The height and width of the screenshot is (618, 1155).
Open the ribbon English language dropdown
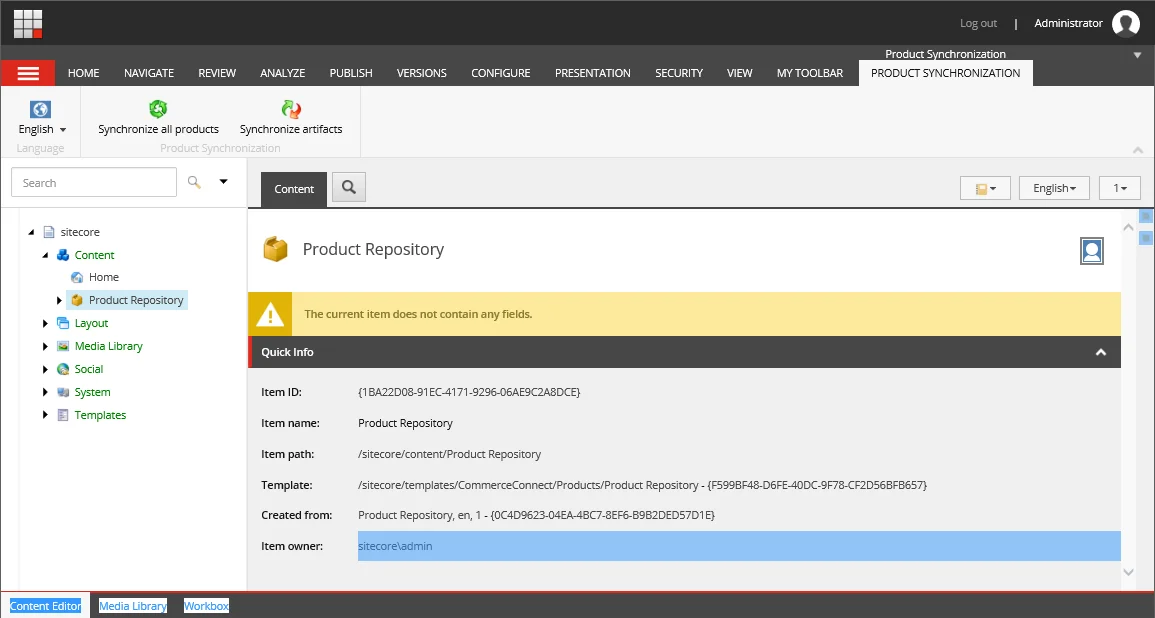tap(42, 130)
